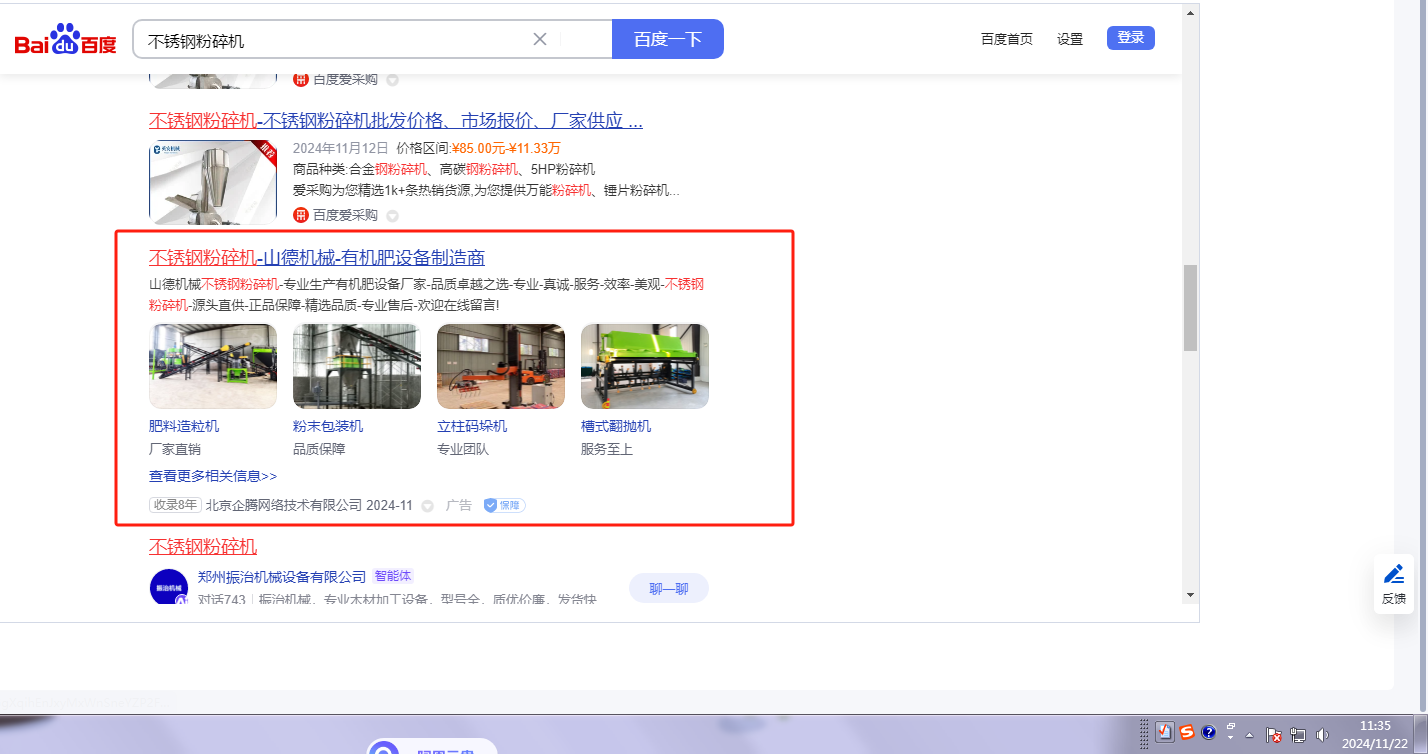Open 查看更多相关信息>> link
The image size is (1428, 754).
pos(213,476)
